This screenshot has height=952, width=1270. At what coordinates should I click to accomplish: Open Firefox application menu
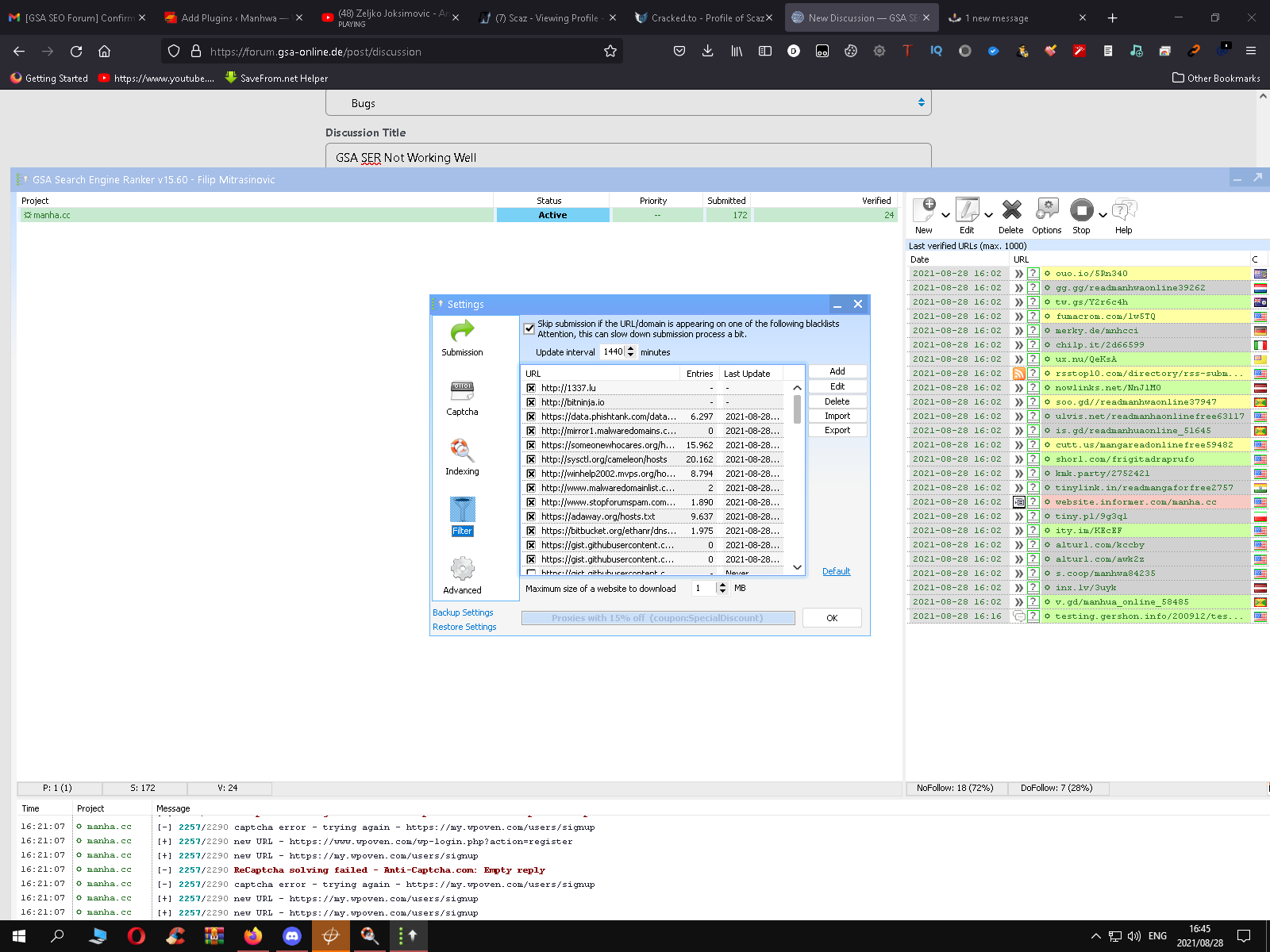[x=1251, y=51]
